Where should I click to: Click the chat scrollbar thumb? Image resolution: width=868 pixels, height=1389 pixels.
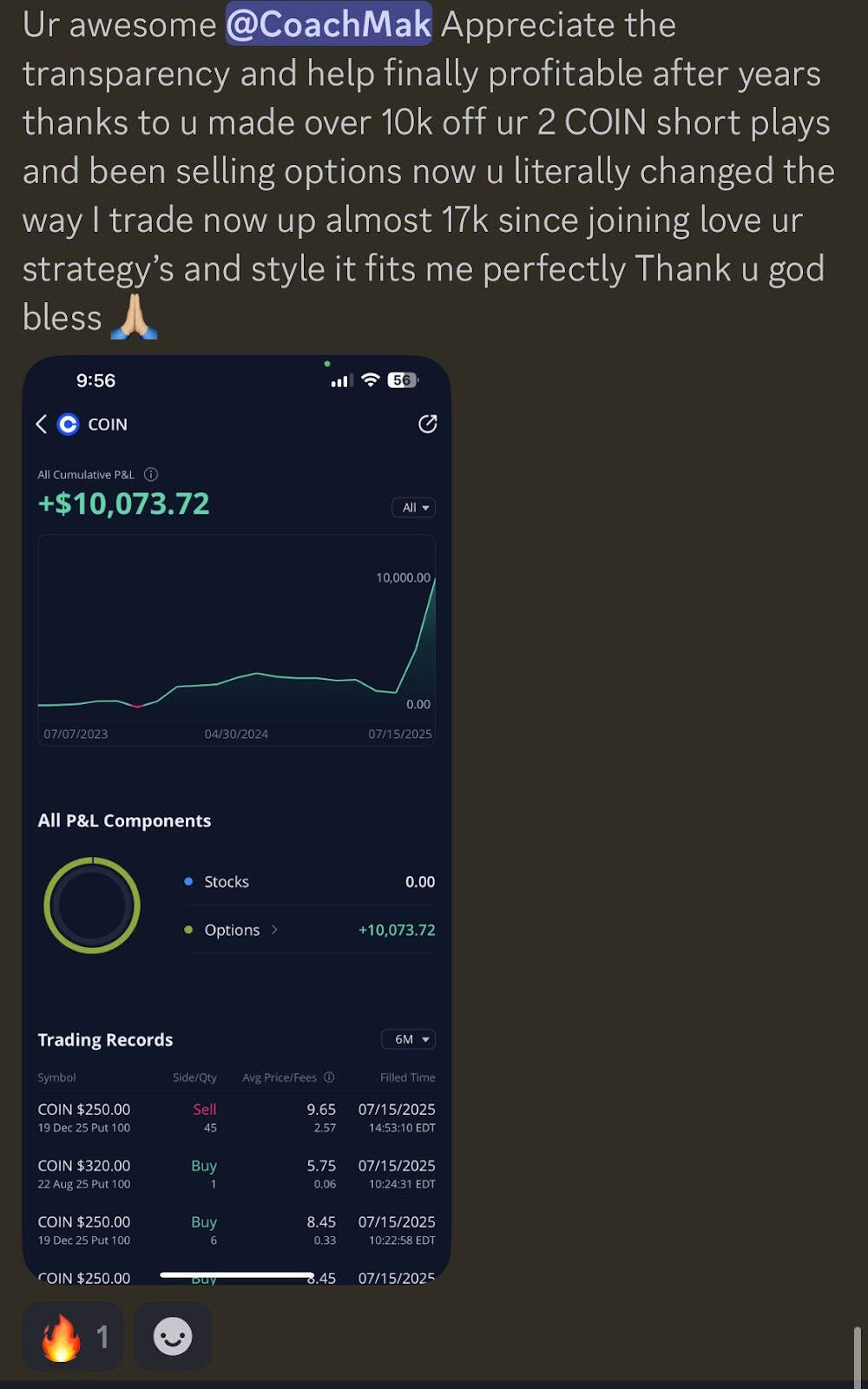[858, 1353]
